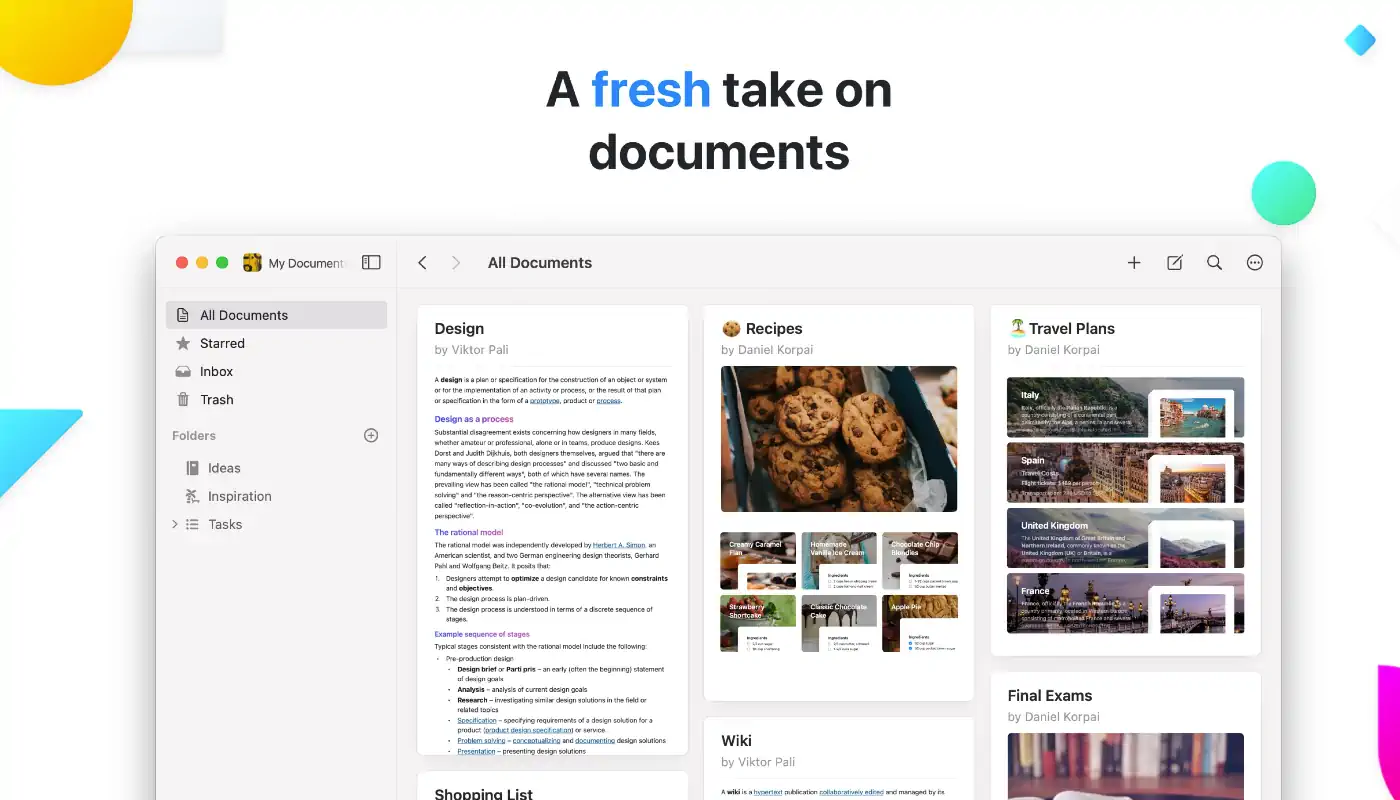This screenshot has width=1400, height=800.
Task: Select All Documents in the sidebar
Action: (276, 315)
